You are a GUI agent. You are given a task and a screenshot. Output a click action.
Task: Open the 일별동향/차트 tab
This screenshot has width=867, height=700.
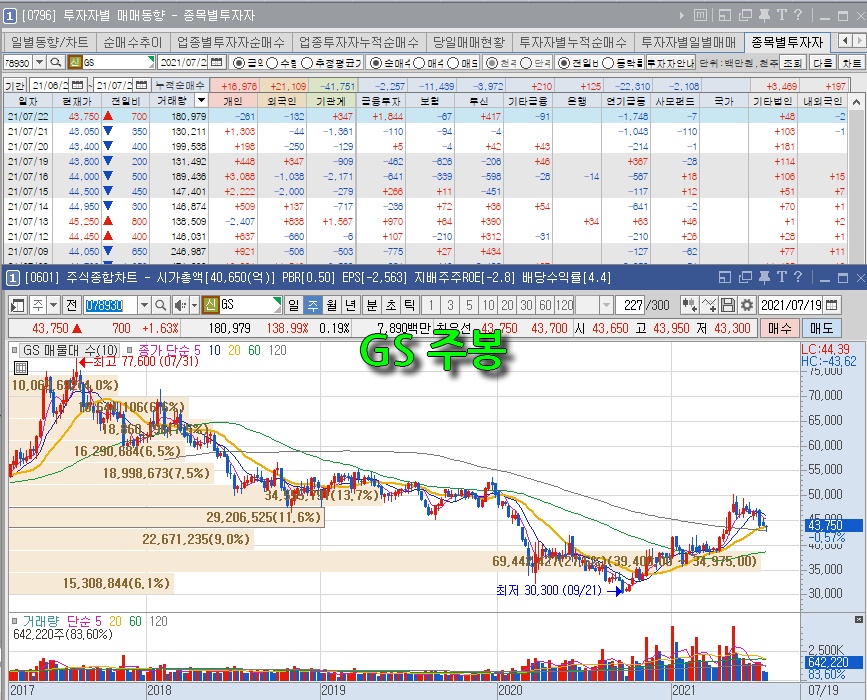point(49,42)
